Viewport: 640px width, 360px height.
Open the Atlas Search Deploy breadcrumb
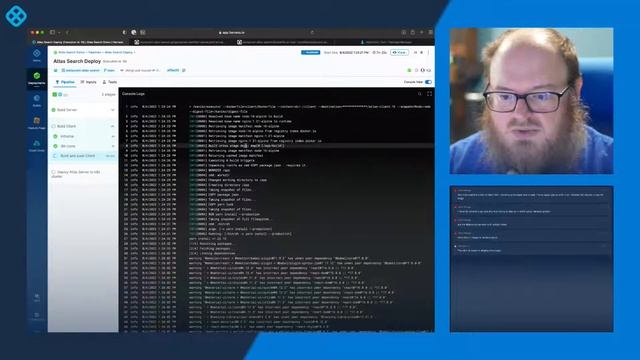pos(119,52)
